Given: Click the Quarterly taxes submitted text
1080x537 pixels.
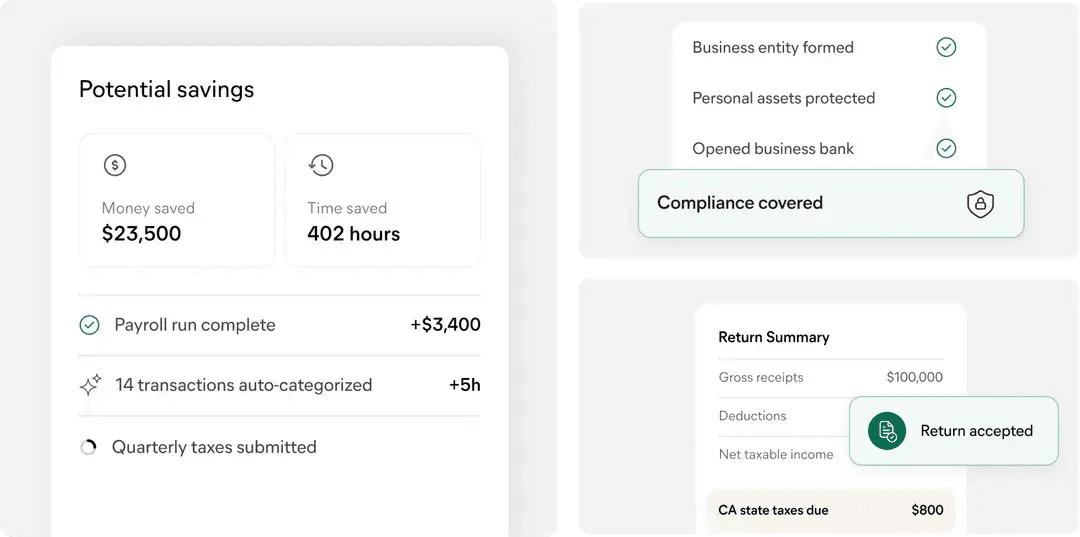Looking at the screenshot, I should pos(214,448).
